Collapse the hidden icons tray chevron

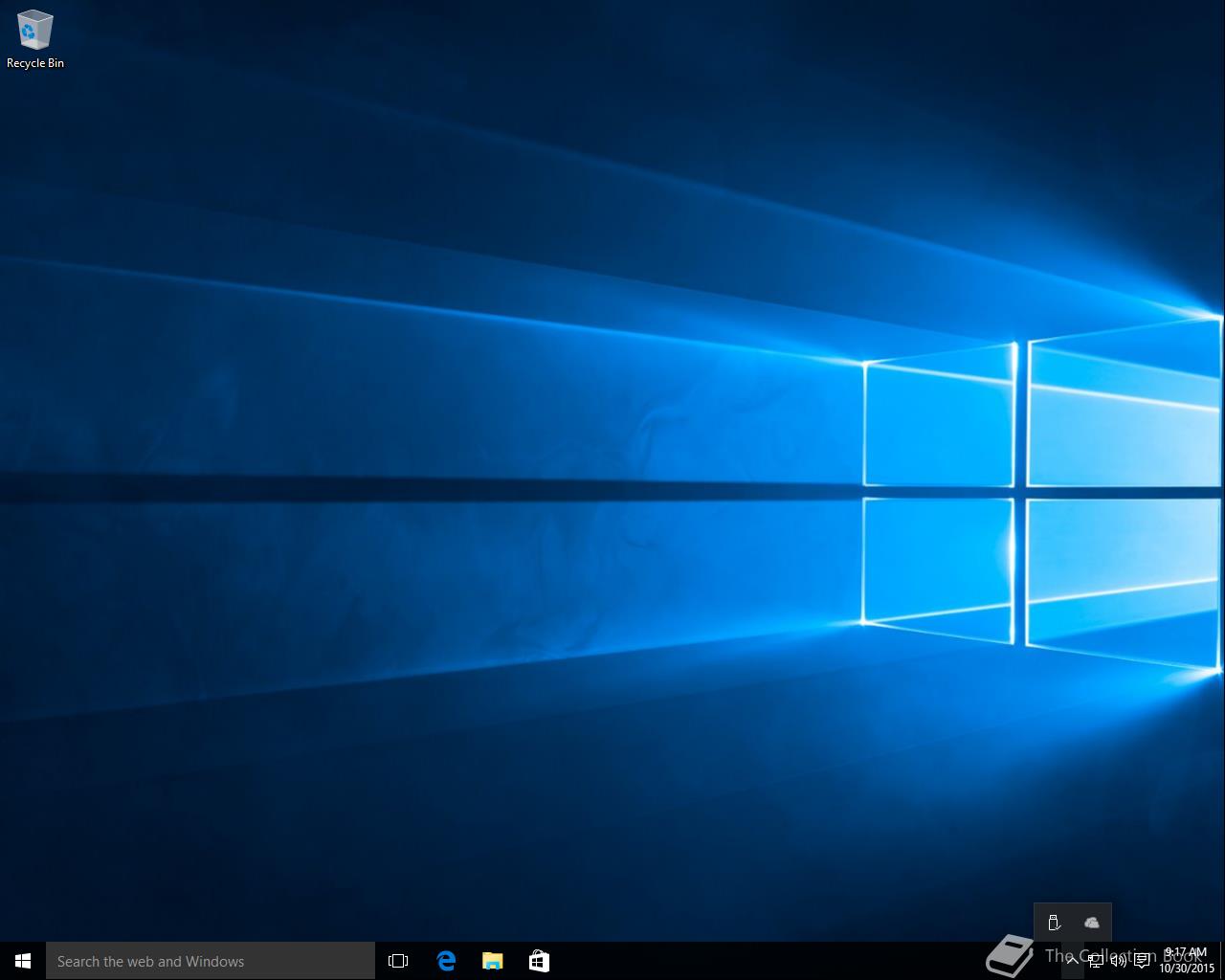pos(1073,961)
